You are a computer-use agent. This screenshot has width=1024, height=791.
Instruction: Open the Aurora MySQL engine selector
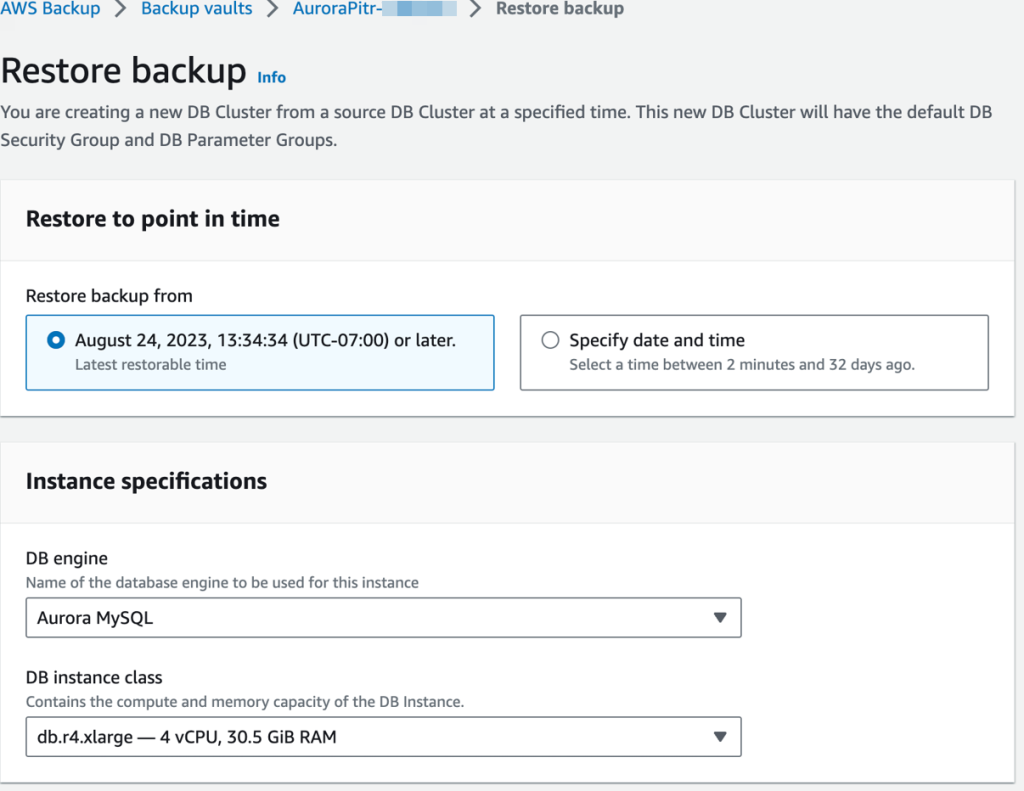click(383, 617)
